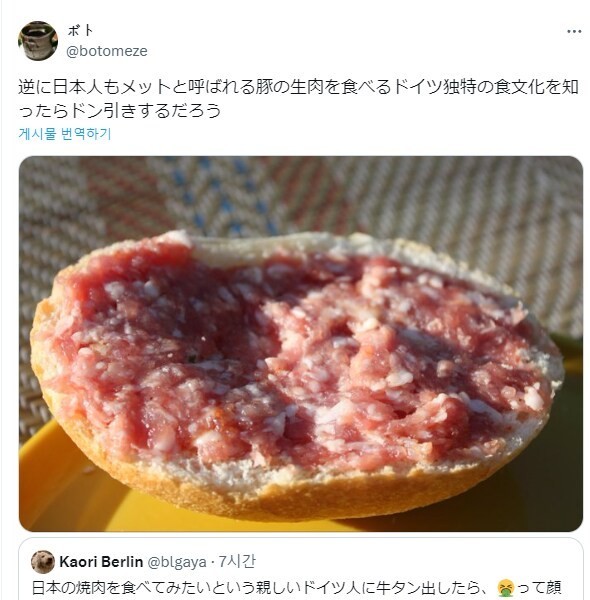590x600 pixels.
Task: Click the quoted tweet card border area
Action: click(x=301, y=540)
